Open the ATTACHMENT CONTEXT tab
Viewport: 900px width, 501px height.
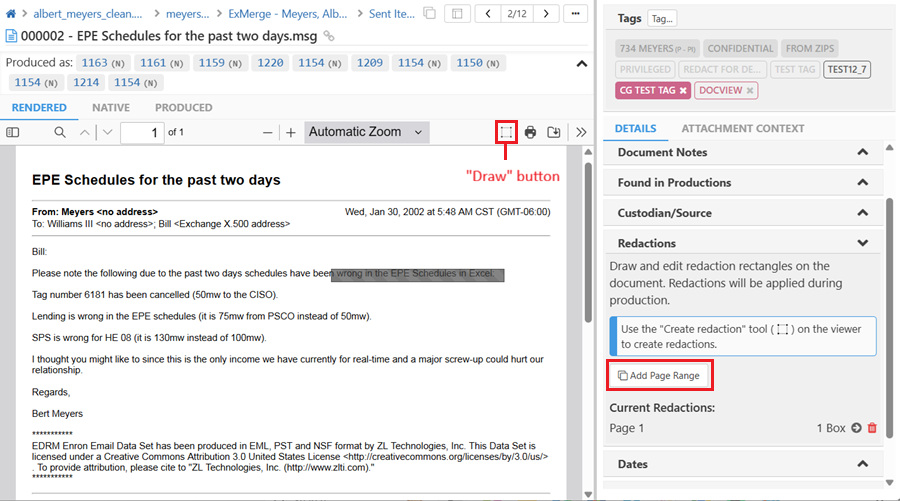743,129
